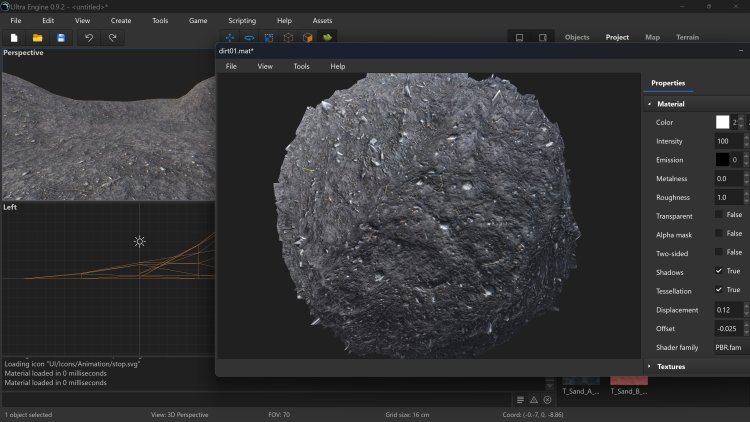Select the Move (translate) tool icon
The image size is (750, 422).
(229, 38)
